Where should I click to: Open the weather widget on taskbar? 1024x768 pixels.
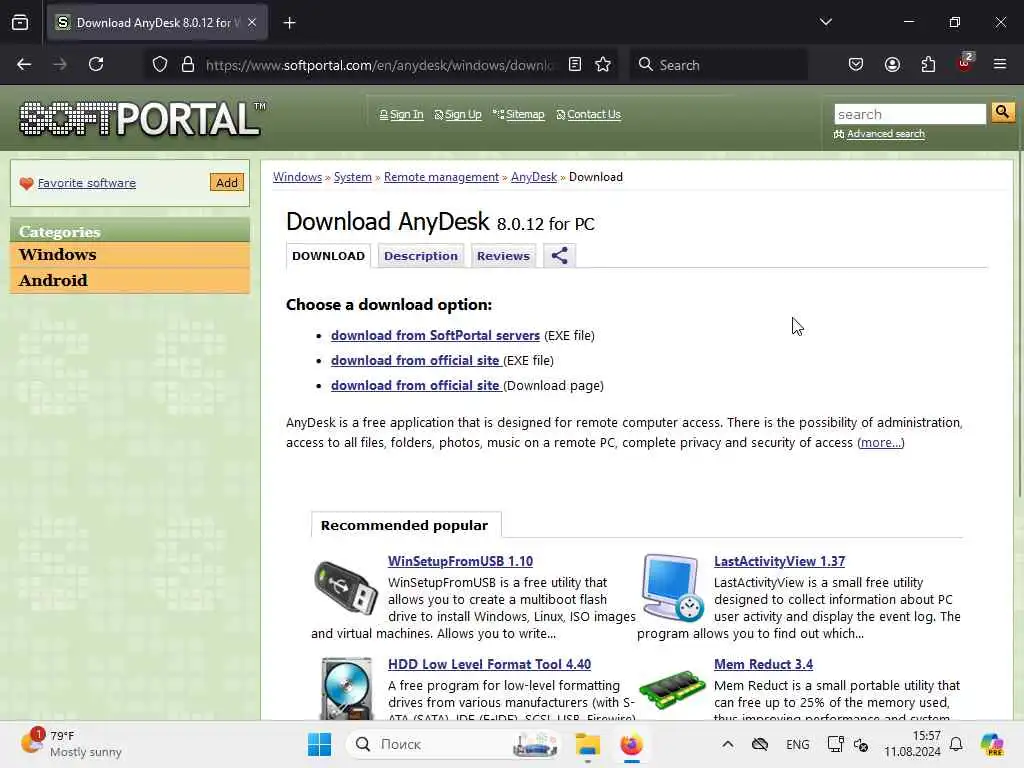click(x=72, y=744)
